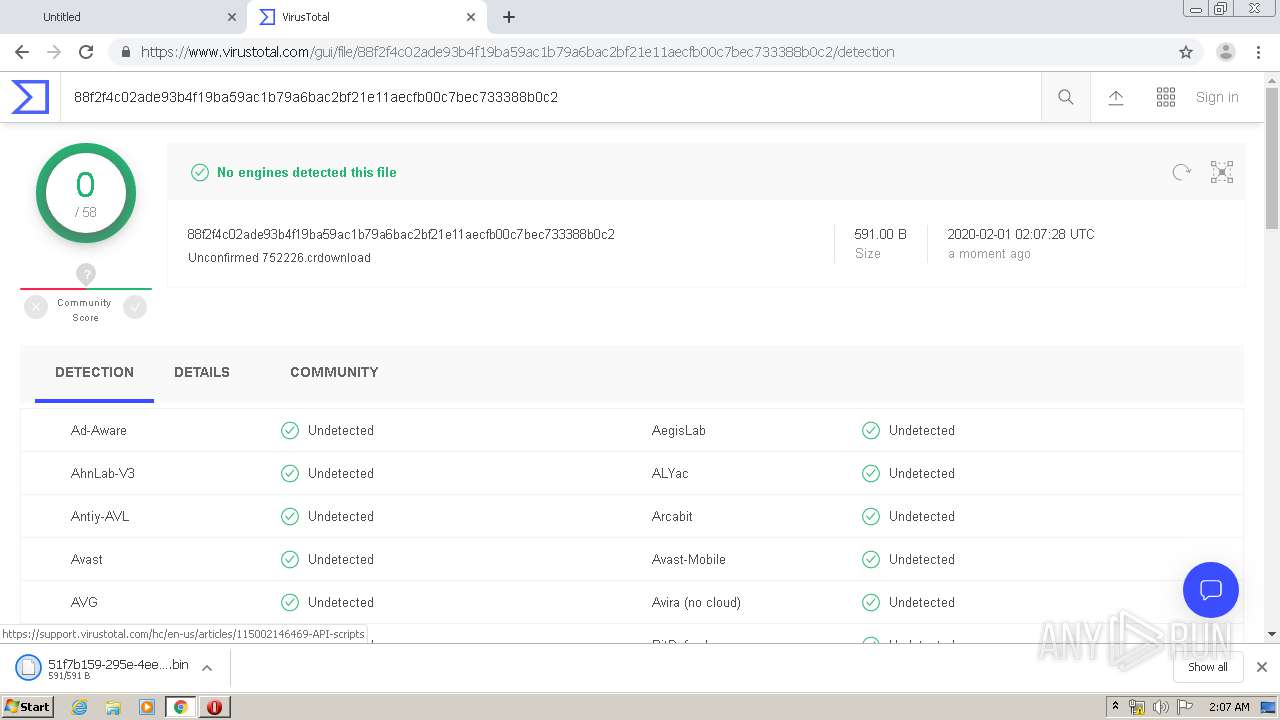Click the Ad-Aware engine row

tap(325, 430)
